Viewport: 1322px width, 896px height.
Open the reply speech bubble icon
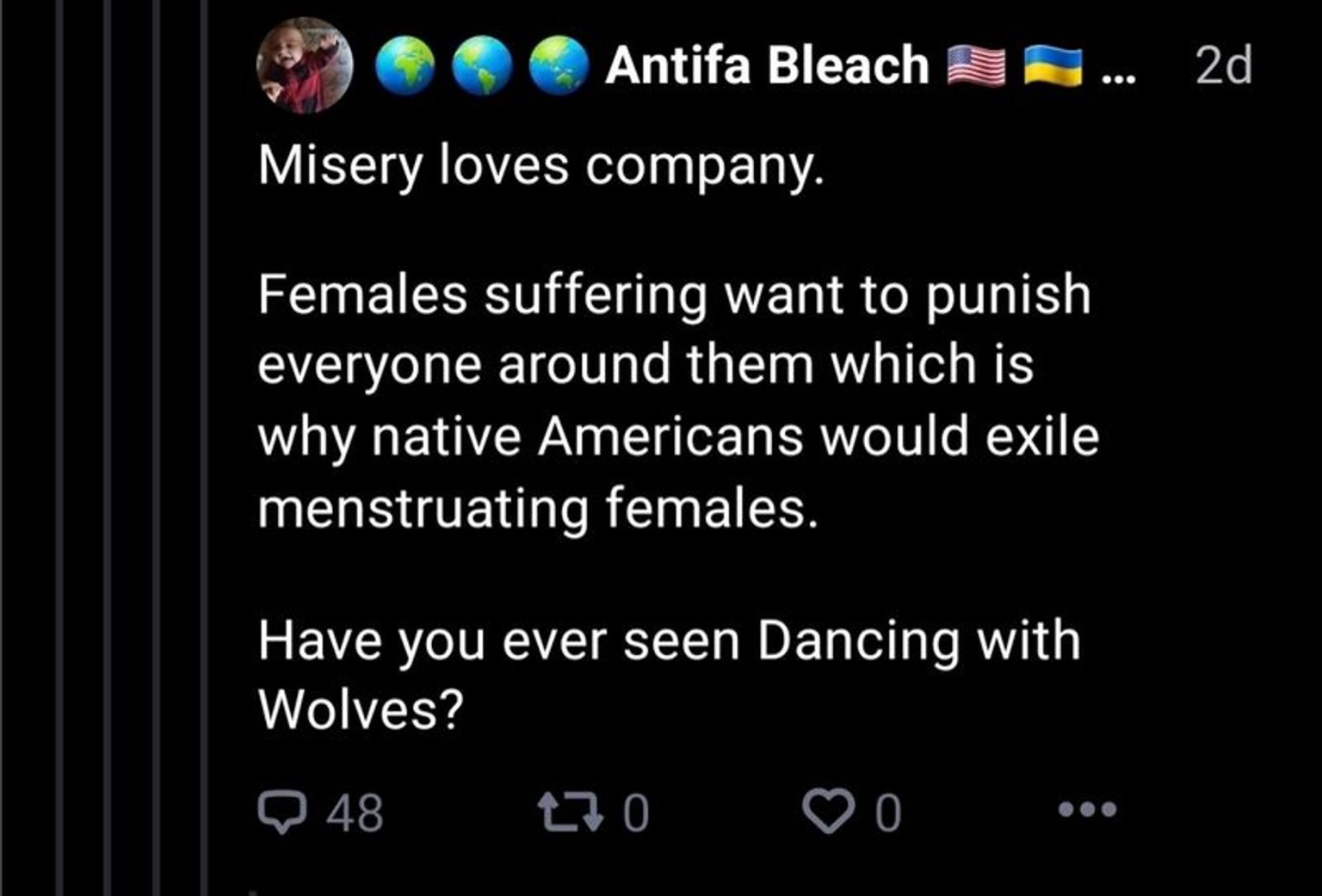(281, 812)
